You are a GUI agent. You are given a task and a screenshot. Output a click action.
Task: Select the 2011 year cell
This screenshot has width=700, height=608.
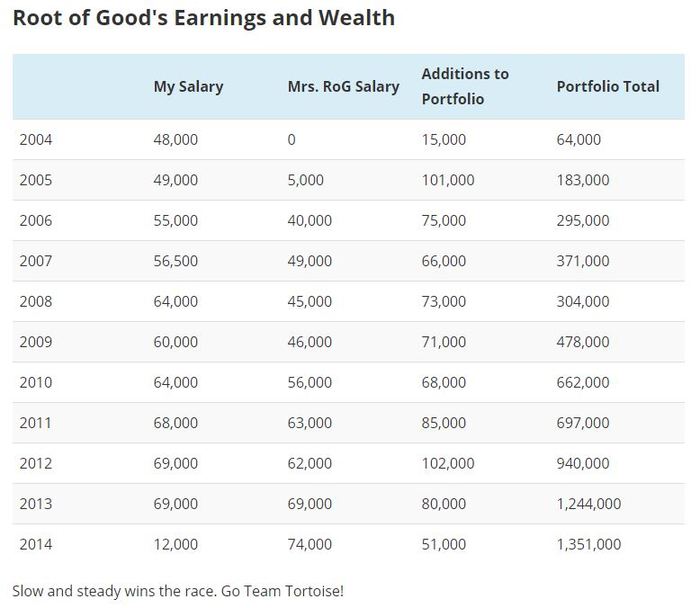point(35,423)
